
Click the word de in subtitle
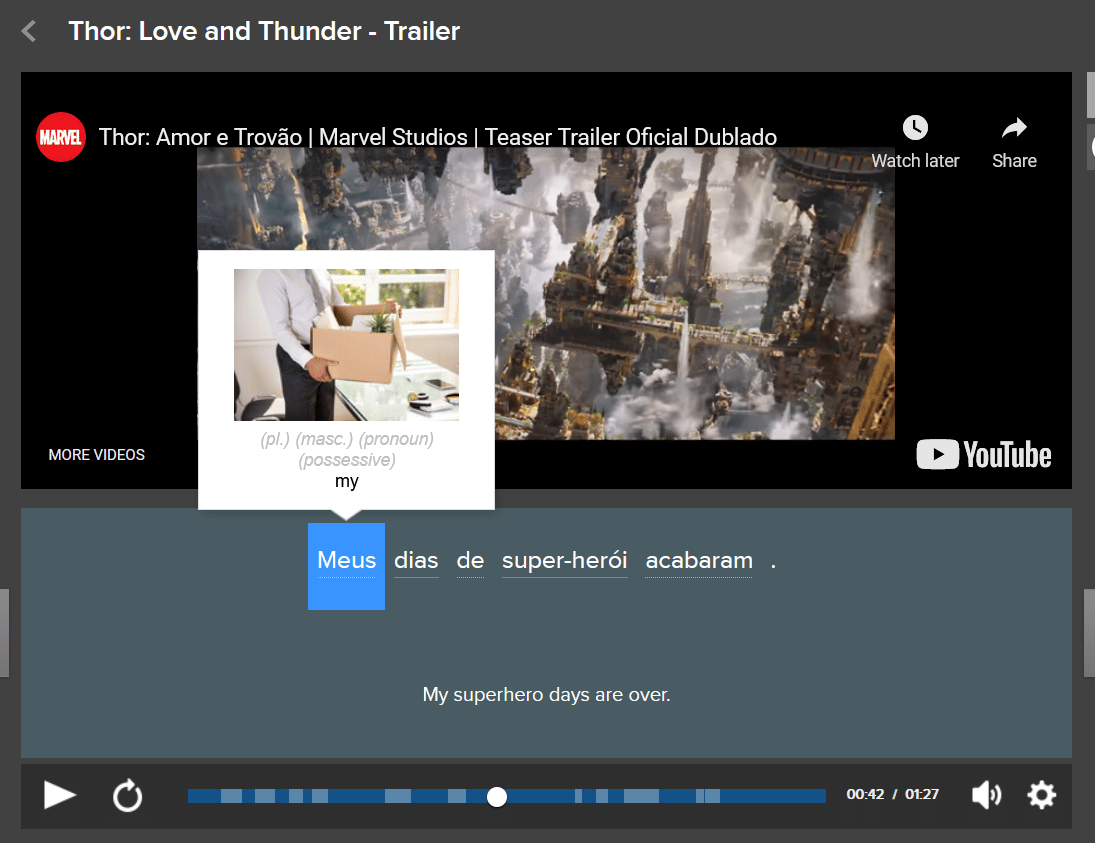[470, 562]
